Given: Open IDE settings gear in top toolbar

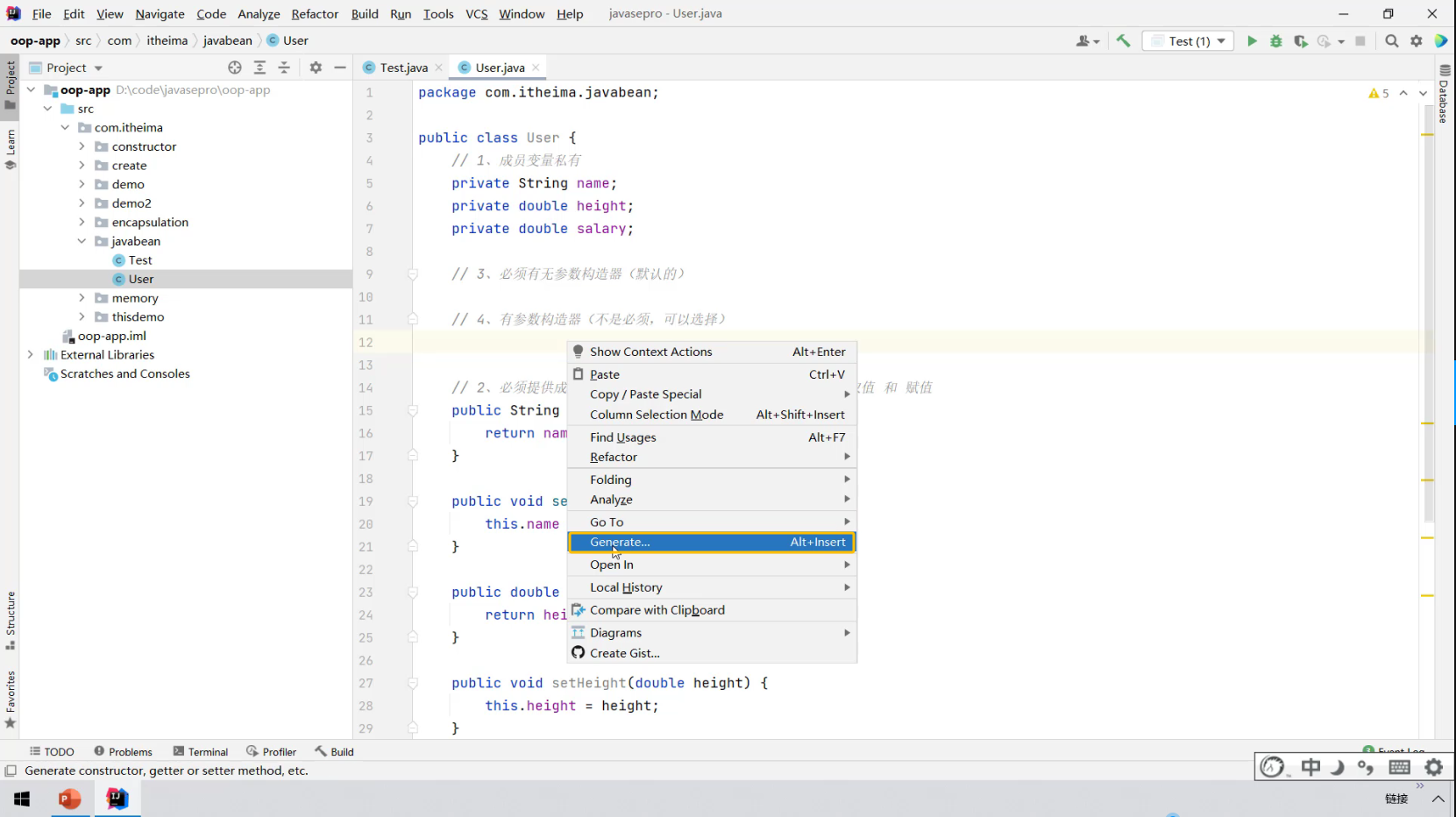Looking at the screenshot, I should [x=1417, y=41].
